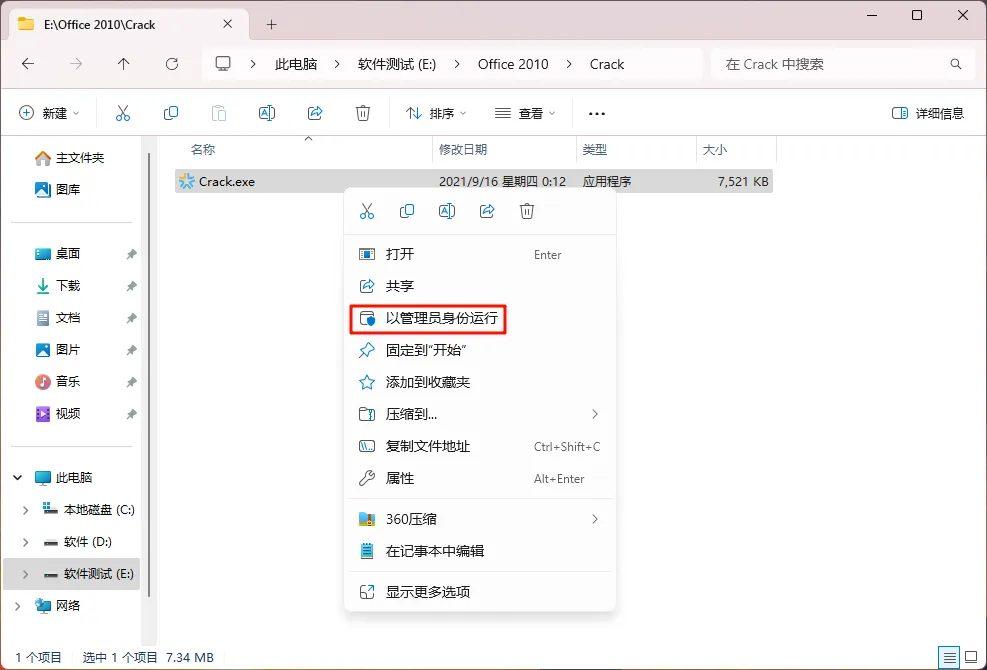987x670 pixels.
Task: Choose 共享 from the context menu
Action: (480, 286)
